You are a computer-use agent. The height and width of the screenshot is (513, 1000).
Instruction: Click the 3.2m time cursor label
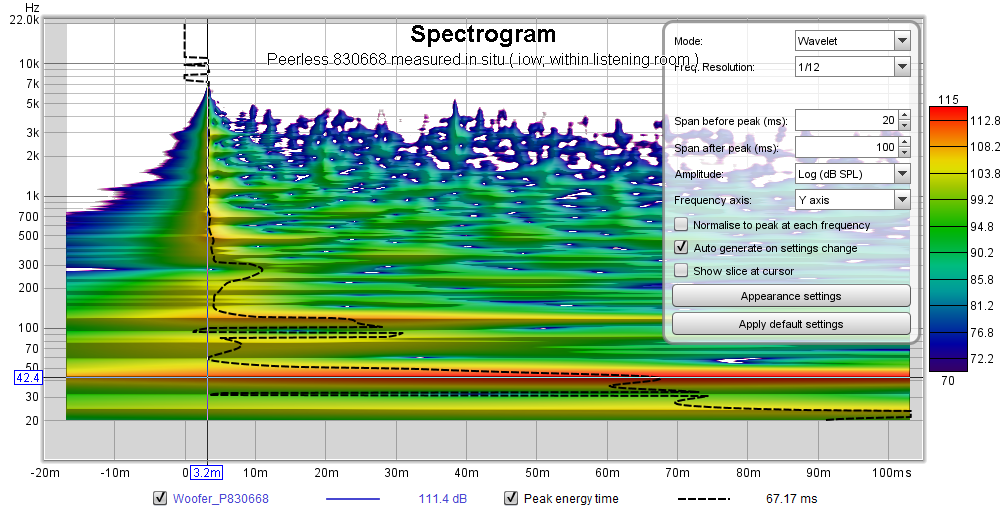click(207, 473)
